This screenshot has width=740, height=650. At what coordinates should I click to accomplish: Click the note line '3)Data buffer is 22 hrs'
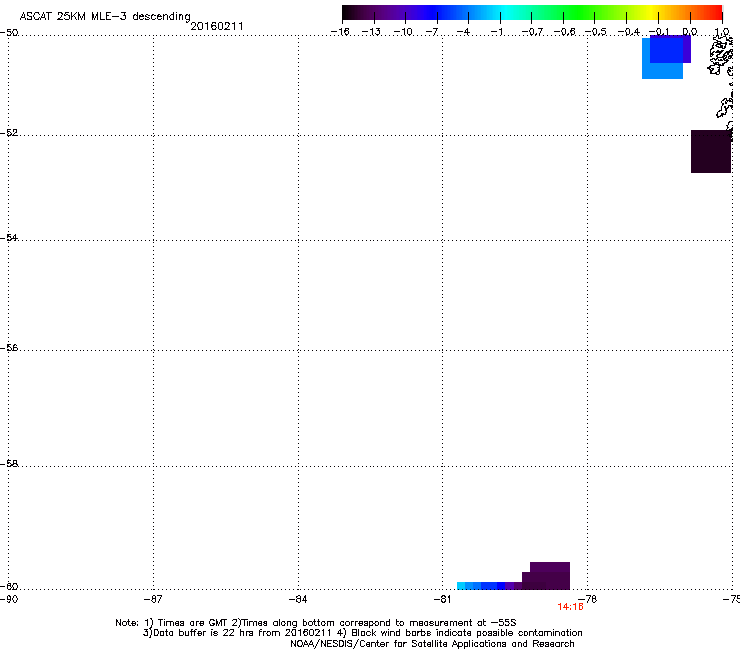click(362, 633)
